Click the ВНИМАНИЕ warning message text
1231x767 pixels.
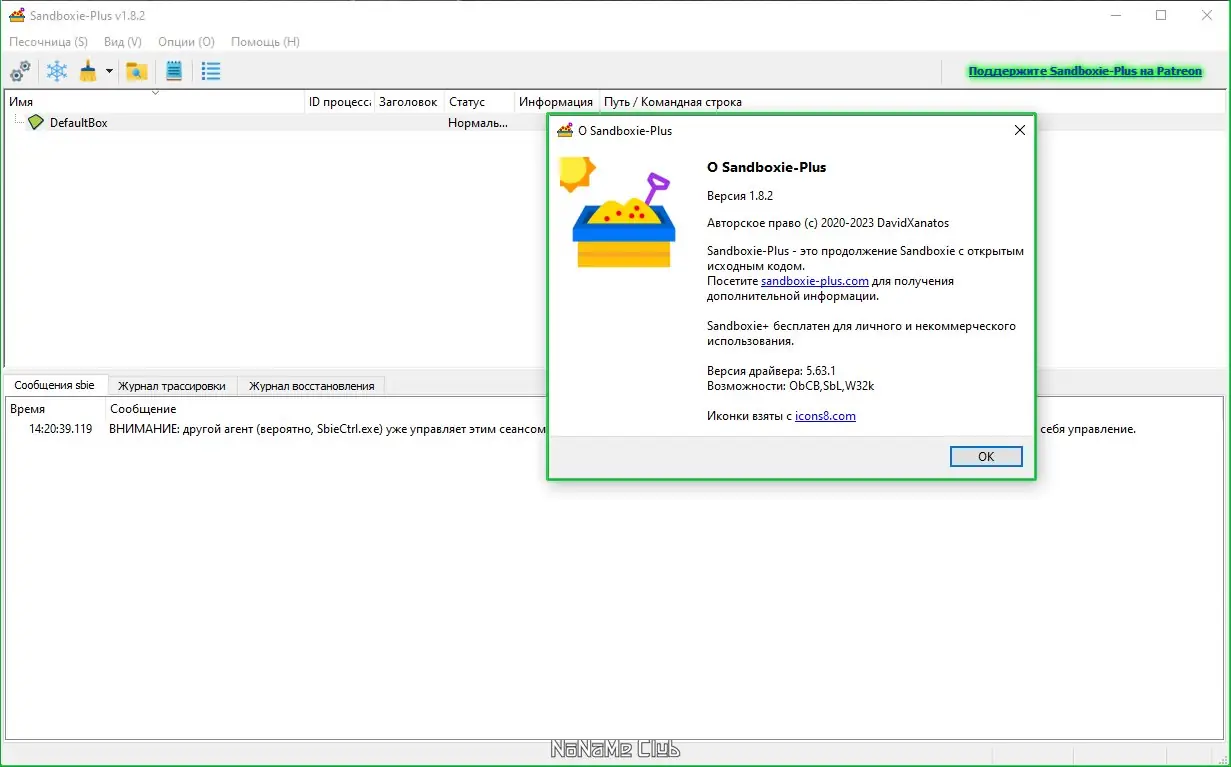pyautogui.click(x=328, y=429)
